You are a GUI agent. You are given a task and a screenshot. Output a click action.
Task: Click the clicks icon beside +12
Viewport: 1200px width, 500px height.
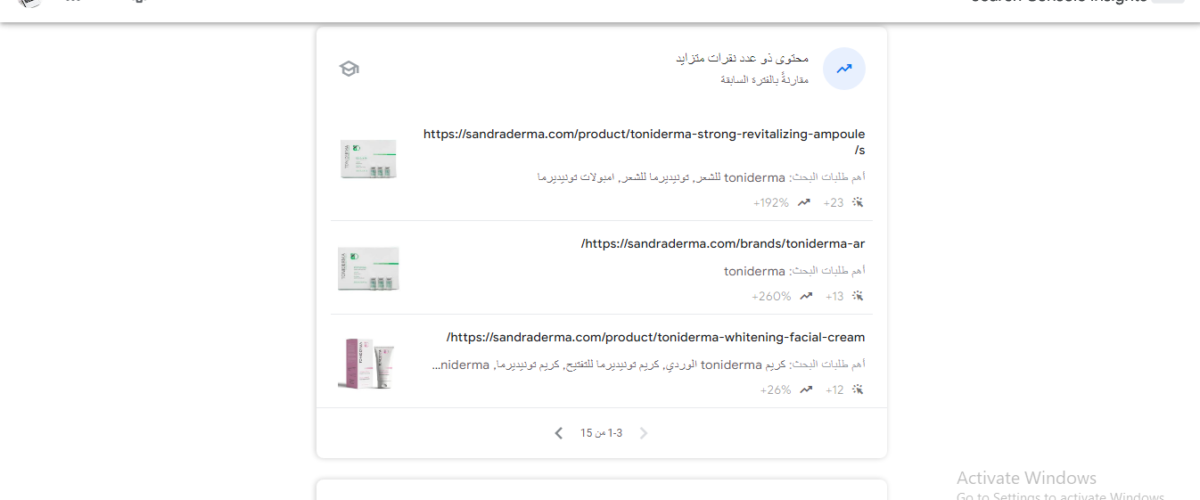click(857, 389)
